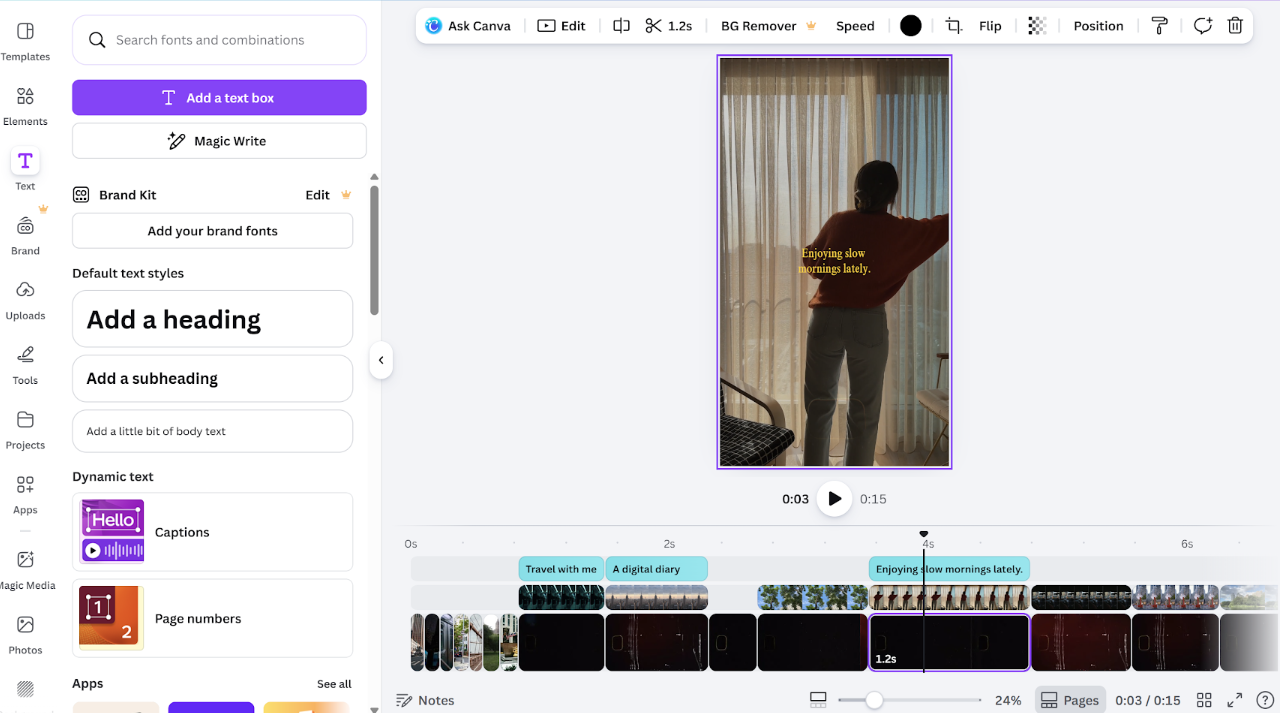Click the copy style paint roller icon
This screenshot has height=713, width=1280.
tap(1160, 26)
